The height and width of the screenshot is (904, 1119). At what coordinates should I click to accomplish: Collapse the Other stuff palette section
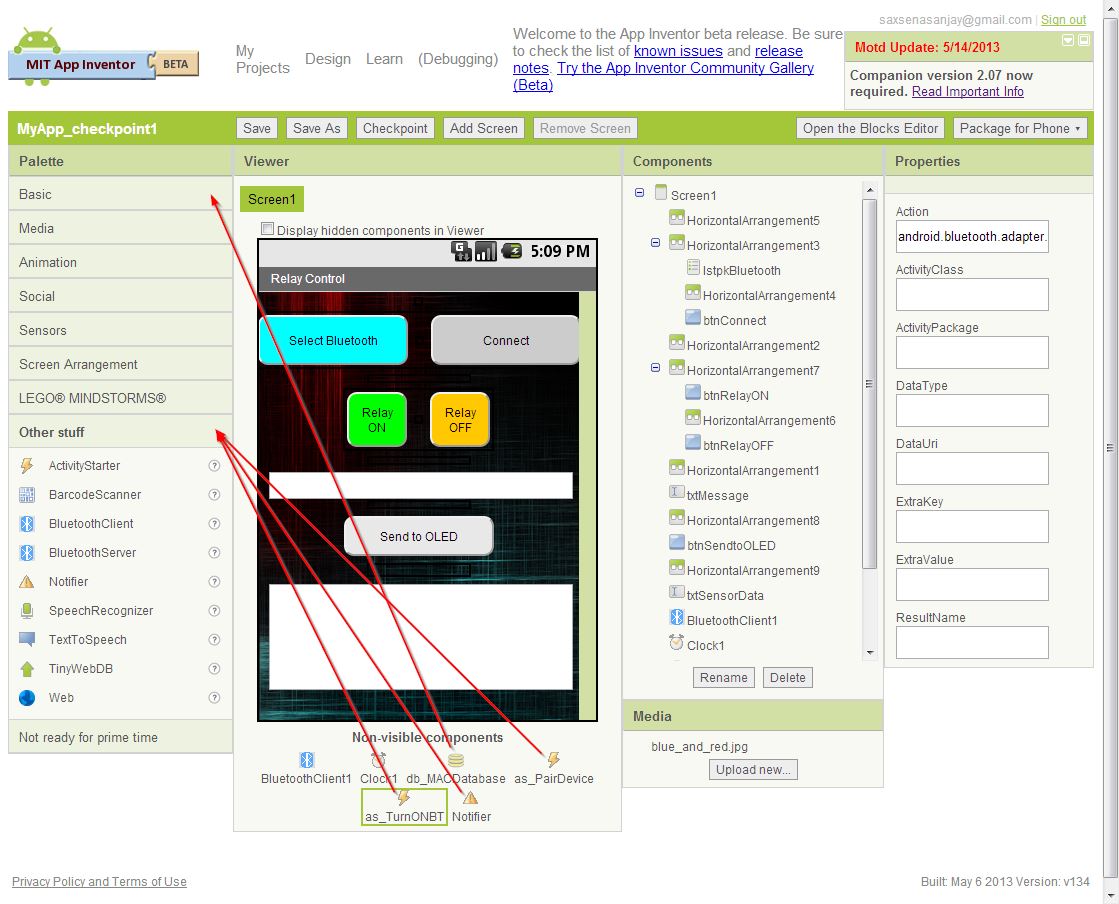(121, 432)
